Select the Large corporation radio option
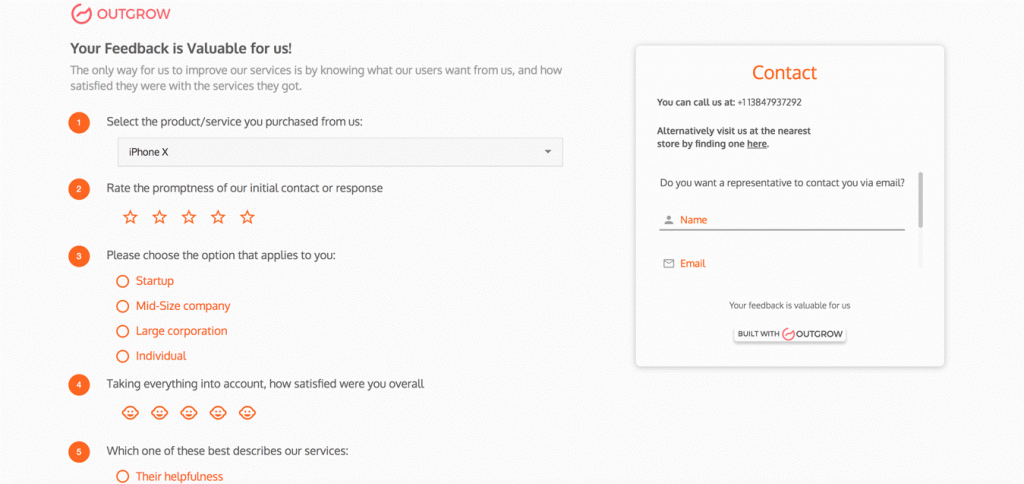Screen dimensions: 1024x484 coord(123,331)
